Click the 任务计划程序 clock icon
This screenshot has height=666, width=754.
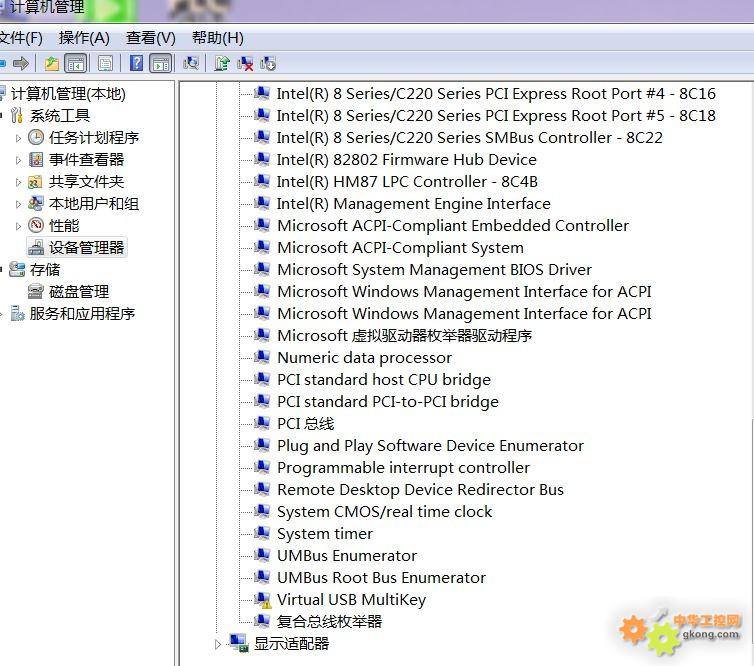pyautogui.click(x=36, y=138)
